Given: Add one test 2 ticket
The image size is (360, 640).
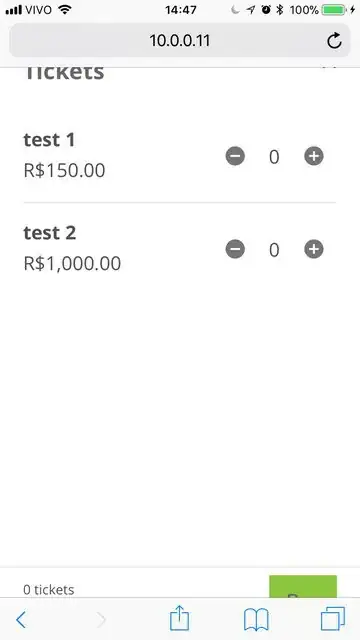Looking at the screenshot, I should 313,249.
